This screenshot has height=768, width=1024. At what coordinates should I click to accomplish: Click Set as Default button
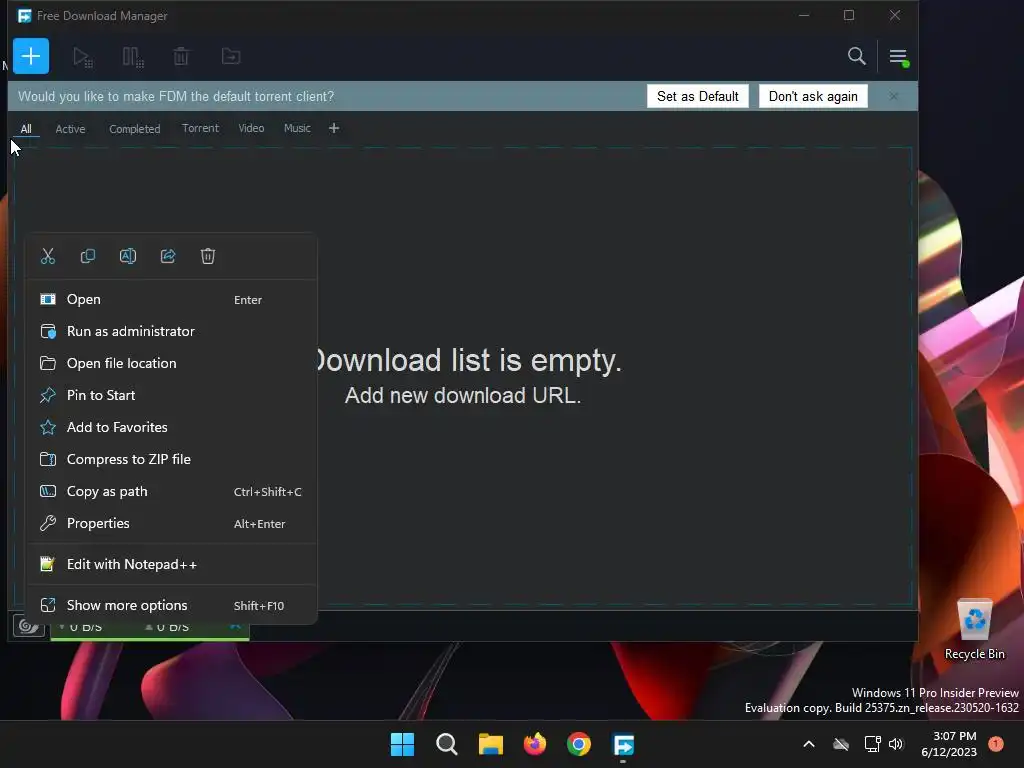[697, 97]
